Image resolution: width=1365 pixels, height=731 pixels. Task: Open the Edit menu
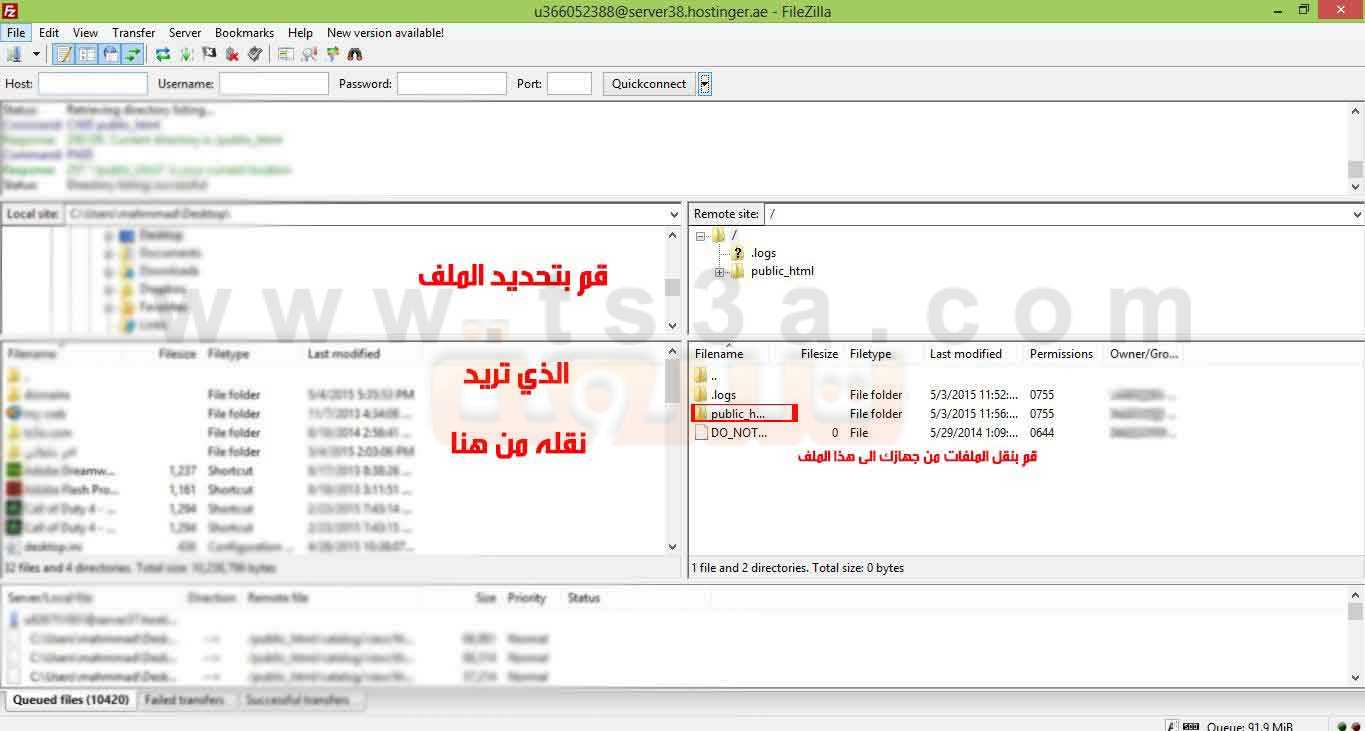coord(49,33)
